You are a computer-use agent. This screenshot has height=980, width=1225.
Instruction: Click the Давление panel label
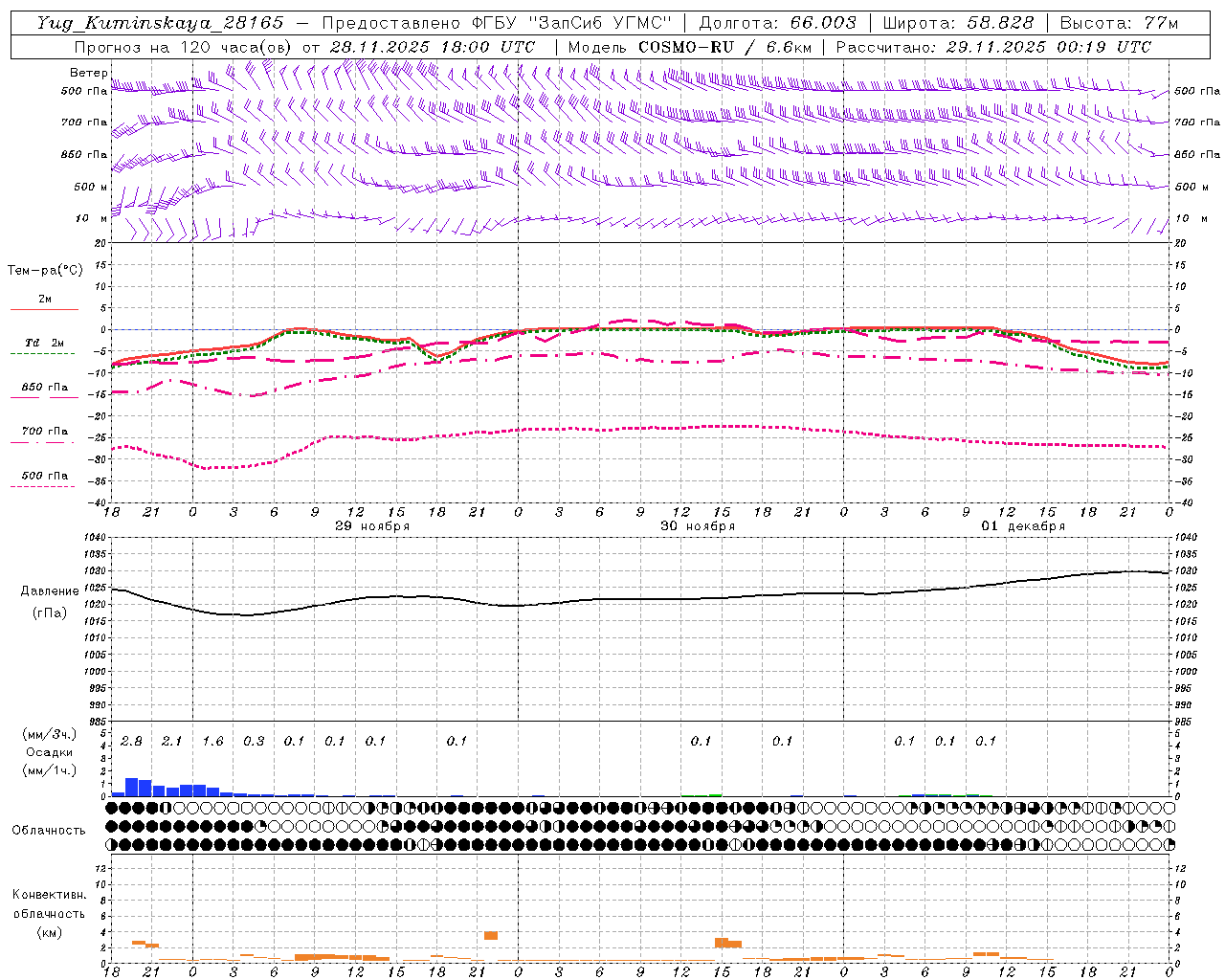(50, 591)
